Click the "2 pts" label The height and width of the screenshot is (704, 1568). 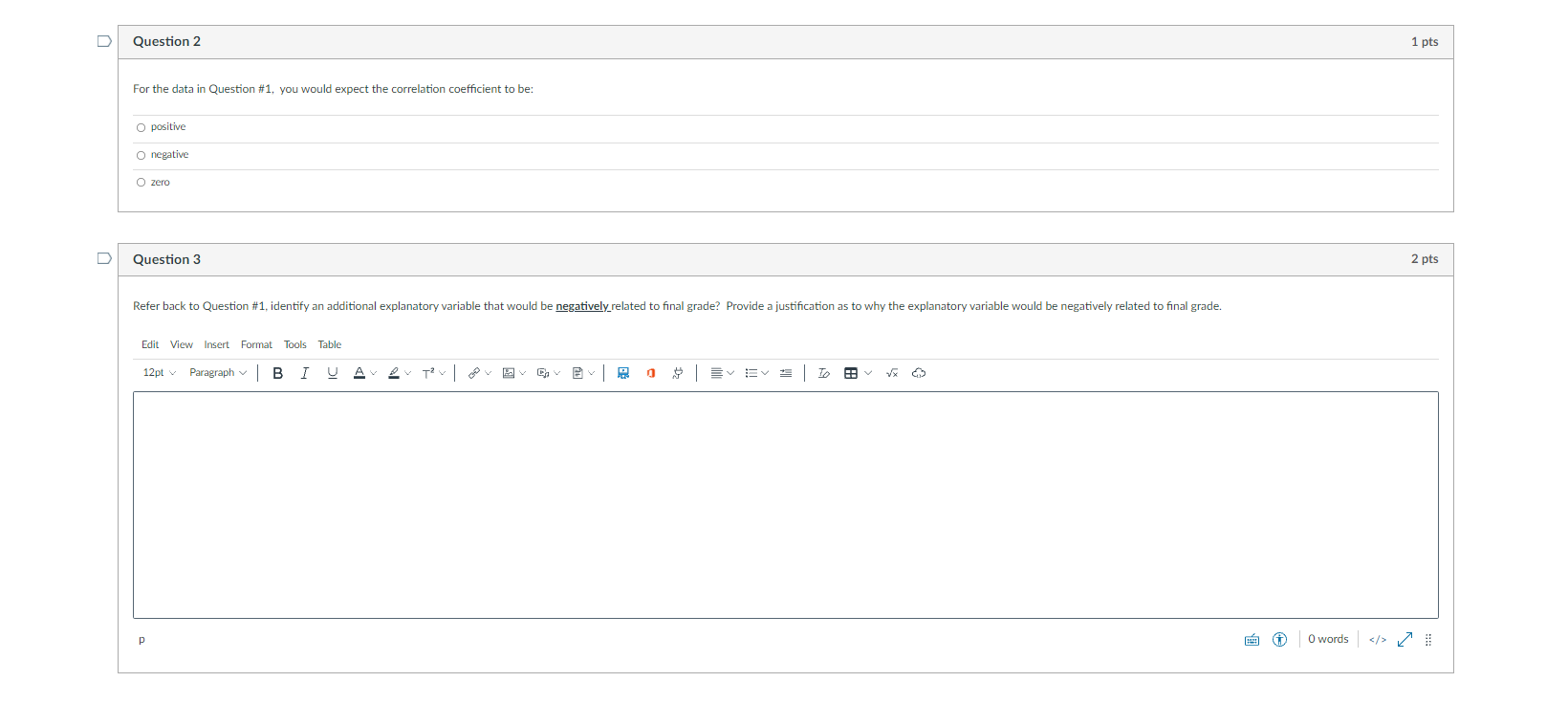click(x=1425, y=259)
